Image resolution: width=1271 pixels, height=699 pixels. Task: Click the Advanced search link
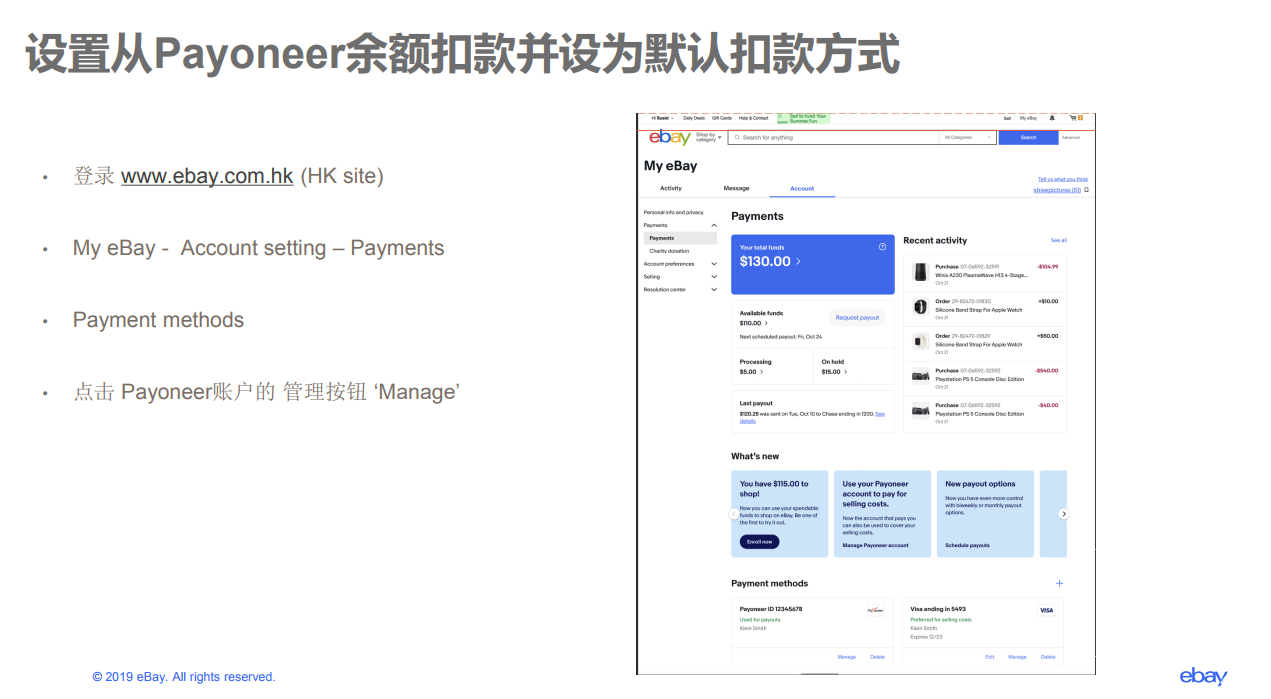pyautogui.click(x=1071, y=138)
